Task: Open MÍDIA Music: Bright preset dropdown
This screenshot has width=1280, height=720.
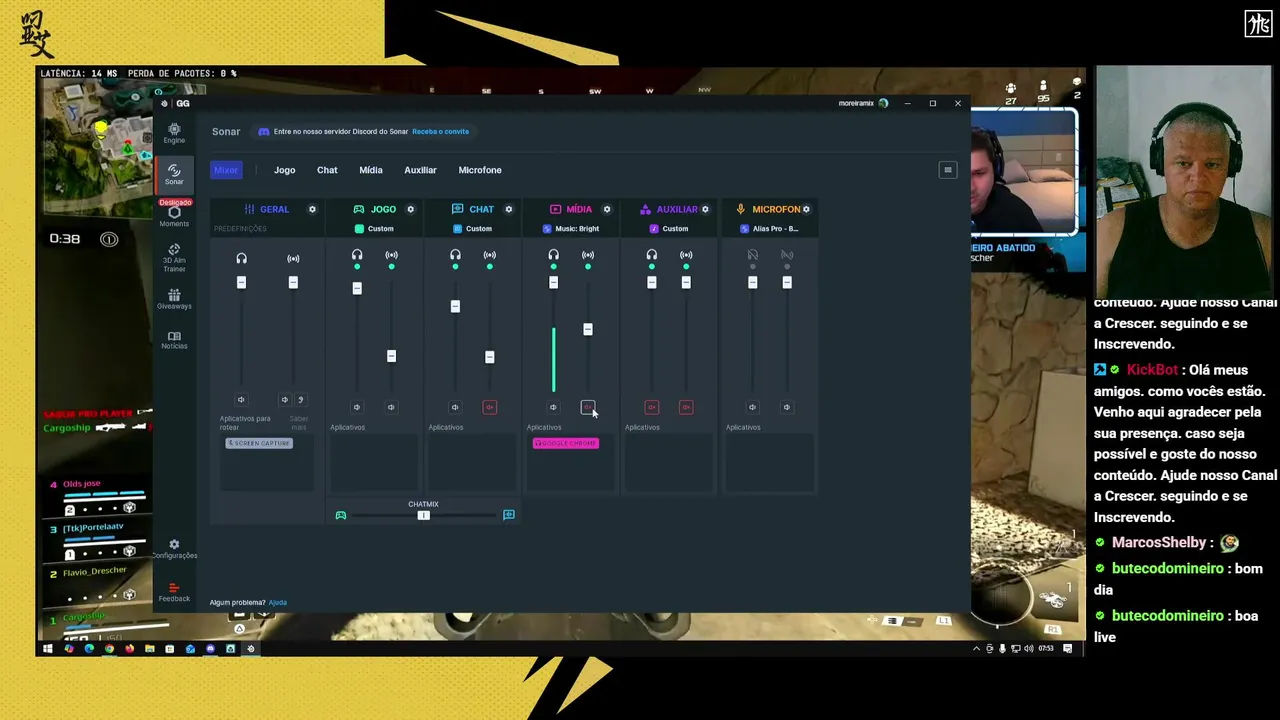Action: [571, 229]
